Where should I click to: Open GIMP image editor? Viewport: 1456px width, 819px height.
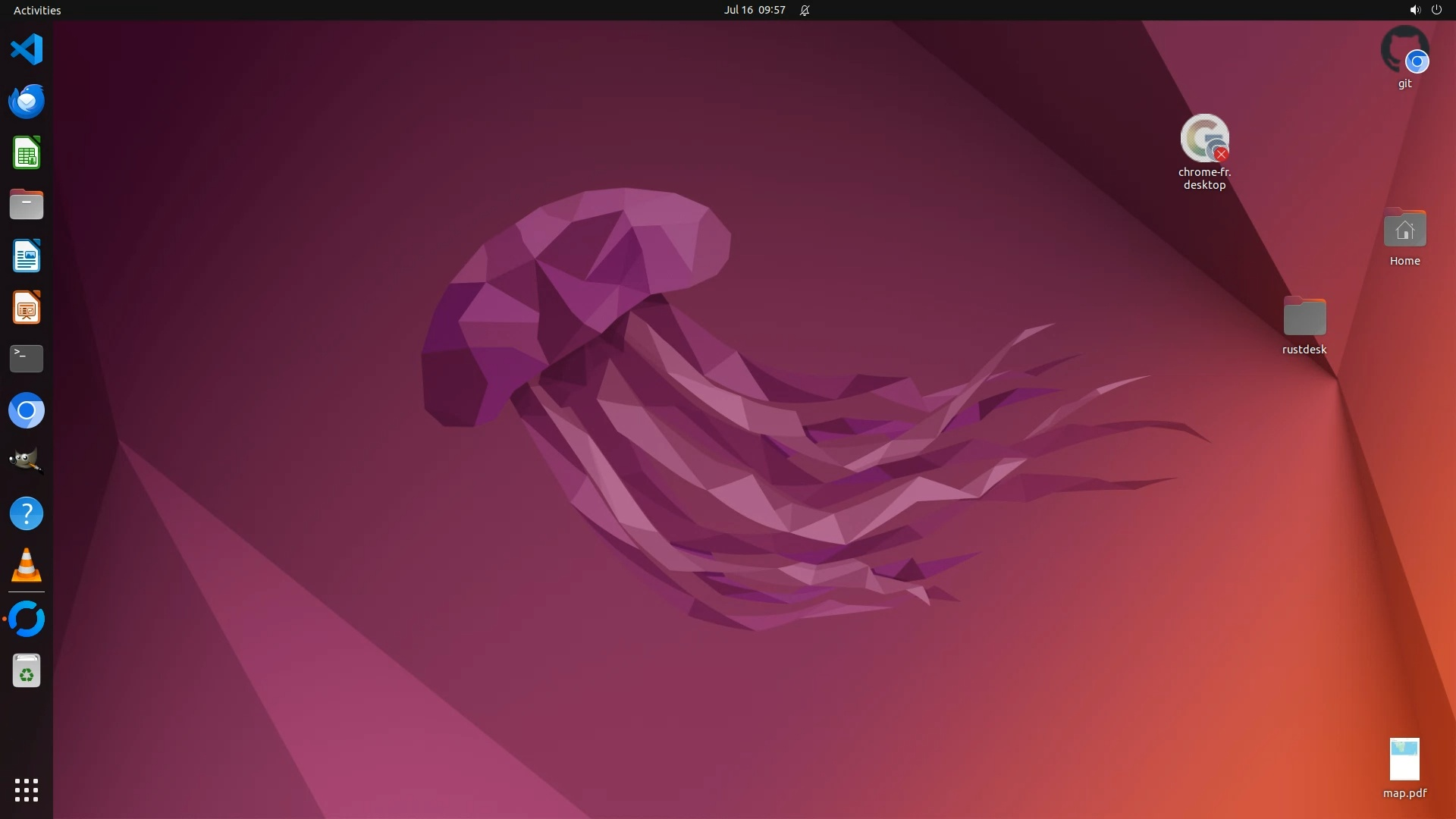click(x=27, y=461)
